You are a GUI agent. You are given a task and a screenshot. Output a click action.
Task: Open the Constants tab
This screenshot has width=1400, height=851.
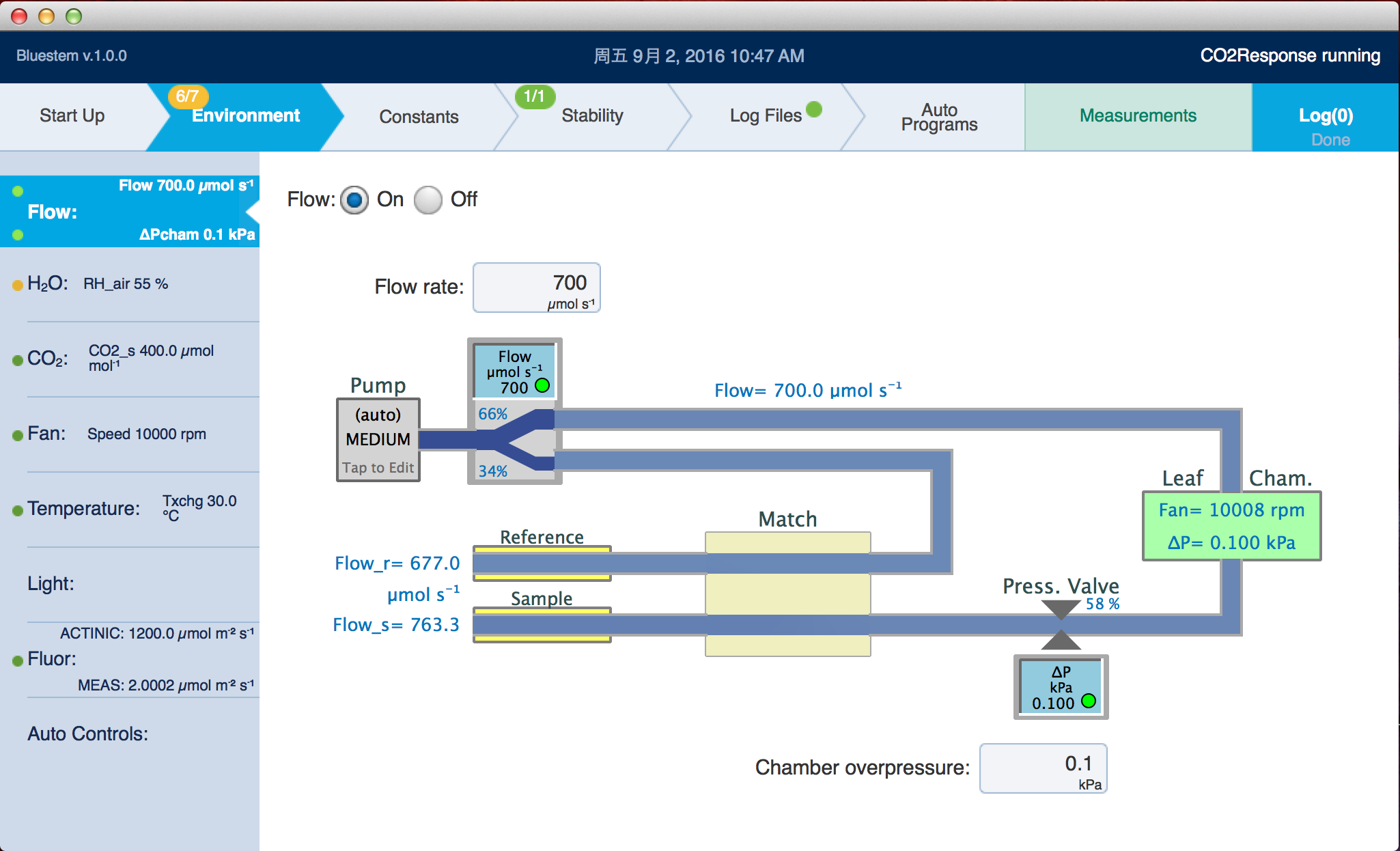click(x=420, y=113)
